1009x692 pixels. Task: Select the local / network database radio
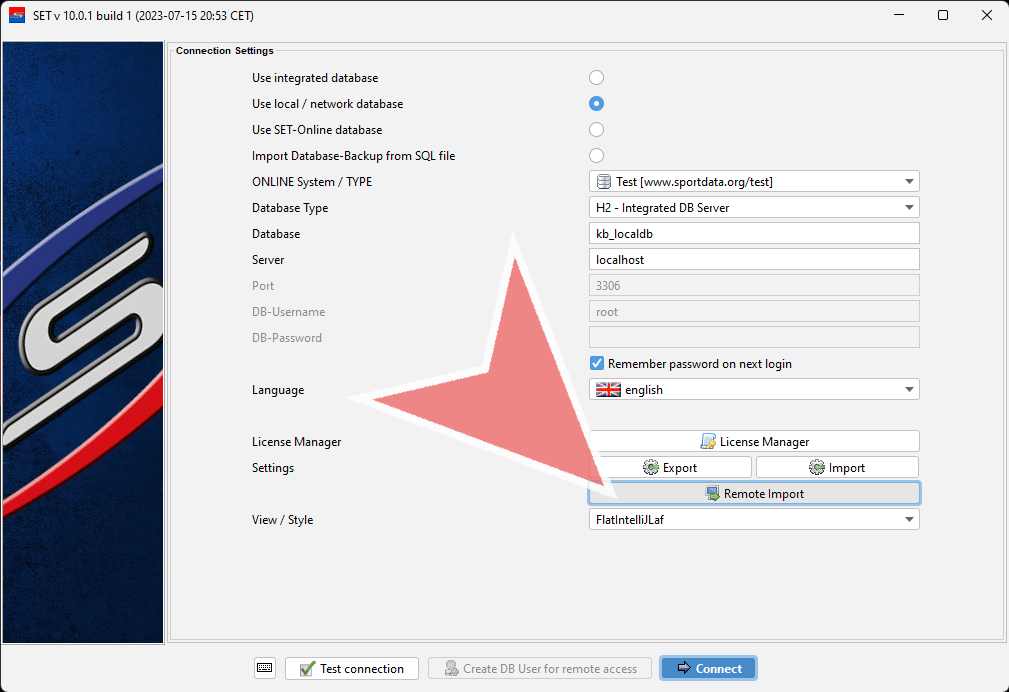click(597, 104)
